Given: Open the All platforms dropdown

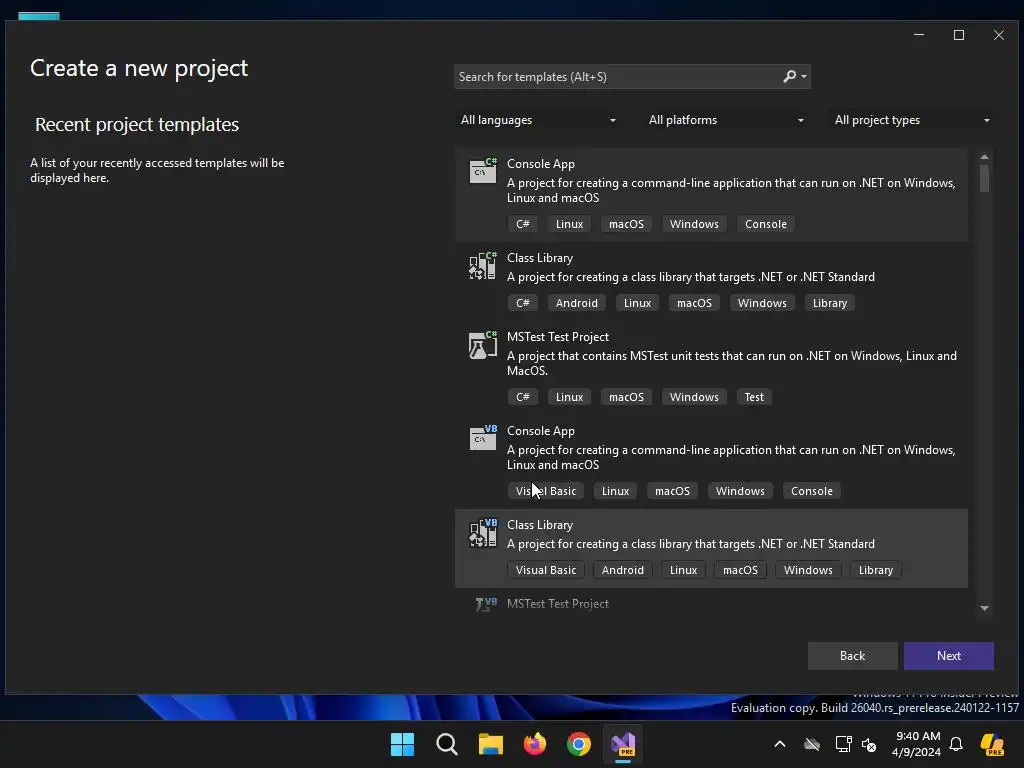Looking at the screenshot, I should (725, 120).
